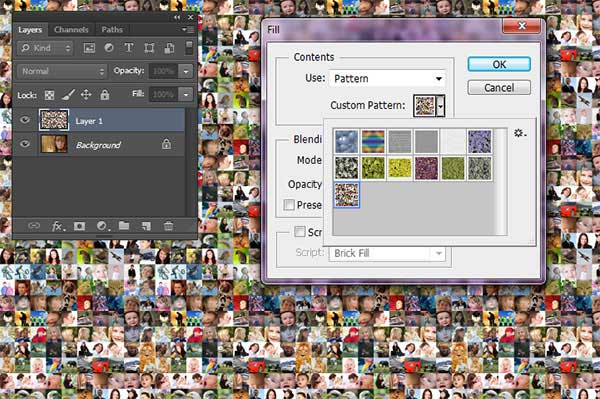The height and width of the screenshot is (399, 600).
Task: Click the type layer filter icon
Action: click(129, 48)
